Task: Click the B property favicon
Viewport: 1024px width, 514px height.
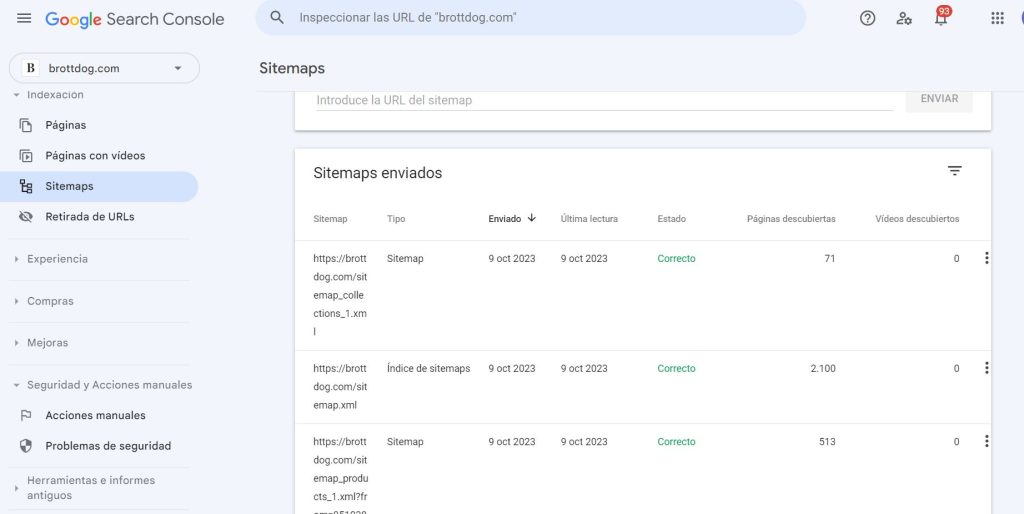Action: coord(30,68)
